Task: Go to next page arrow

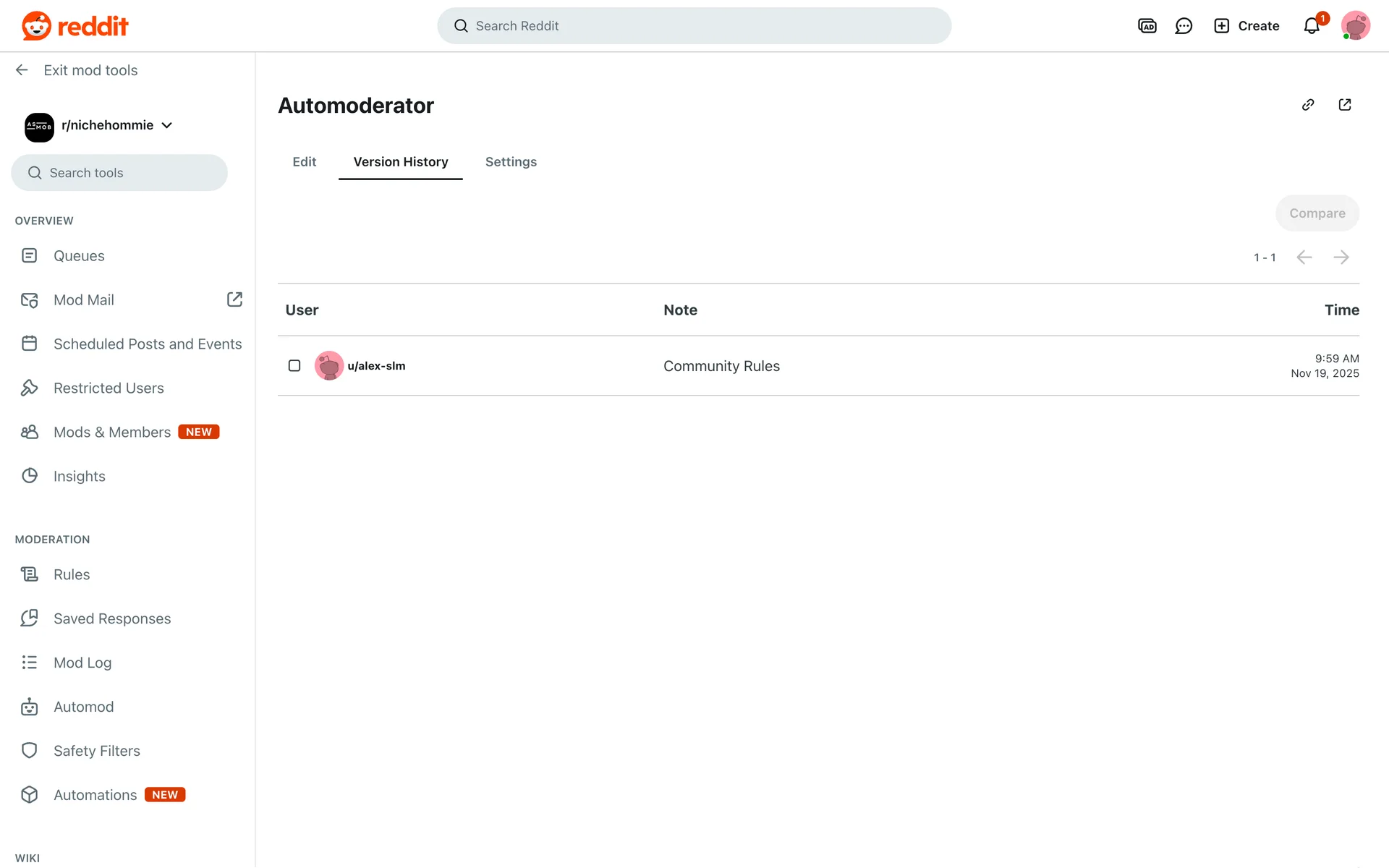Action: pyautogui.click(x=1341, y=258)
